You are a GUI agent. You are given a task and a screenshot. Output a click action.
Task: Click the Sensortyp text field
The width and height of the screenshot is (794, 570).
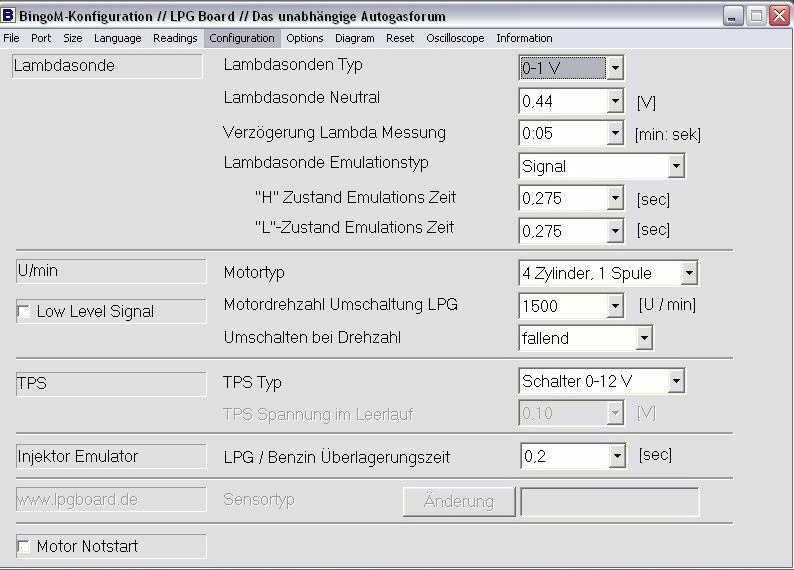pyautogui.click(x=609, y=502)
